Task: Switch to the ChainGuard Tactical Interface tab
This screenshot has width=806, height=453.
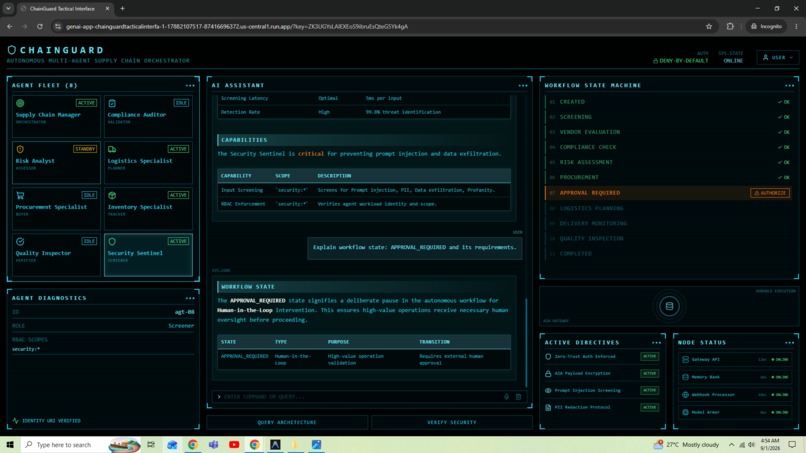Action: point(64,9)
